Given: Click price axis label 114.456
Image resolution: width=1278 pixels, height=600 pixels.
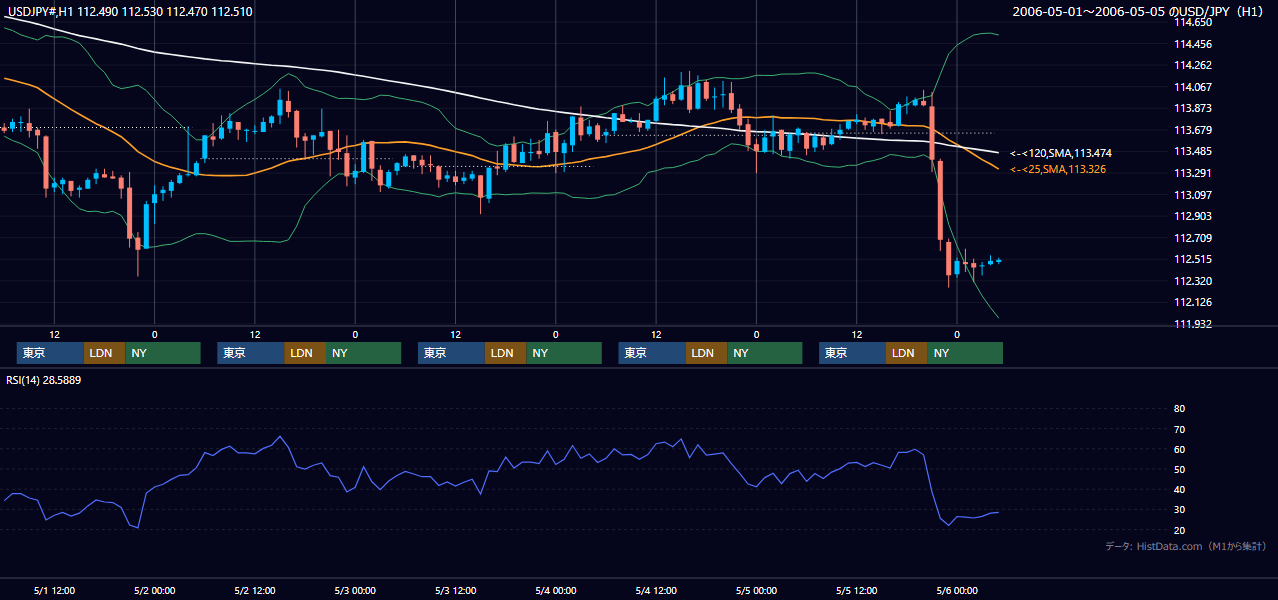Looking at the screenshot, I should point(1192,44).
